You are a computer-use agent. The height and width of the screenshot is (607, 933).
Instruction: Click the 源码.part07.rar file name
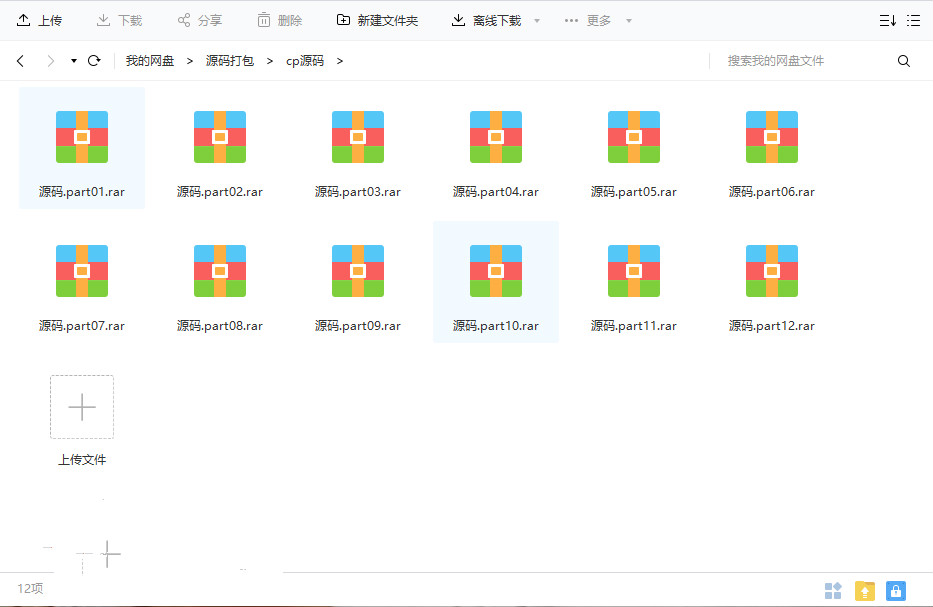[x=82, y=326]
